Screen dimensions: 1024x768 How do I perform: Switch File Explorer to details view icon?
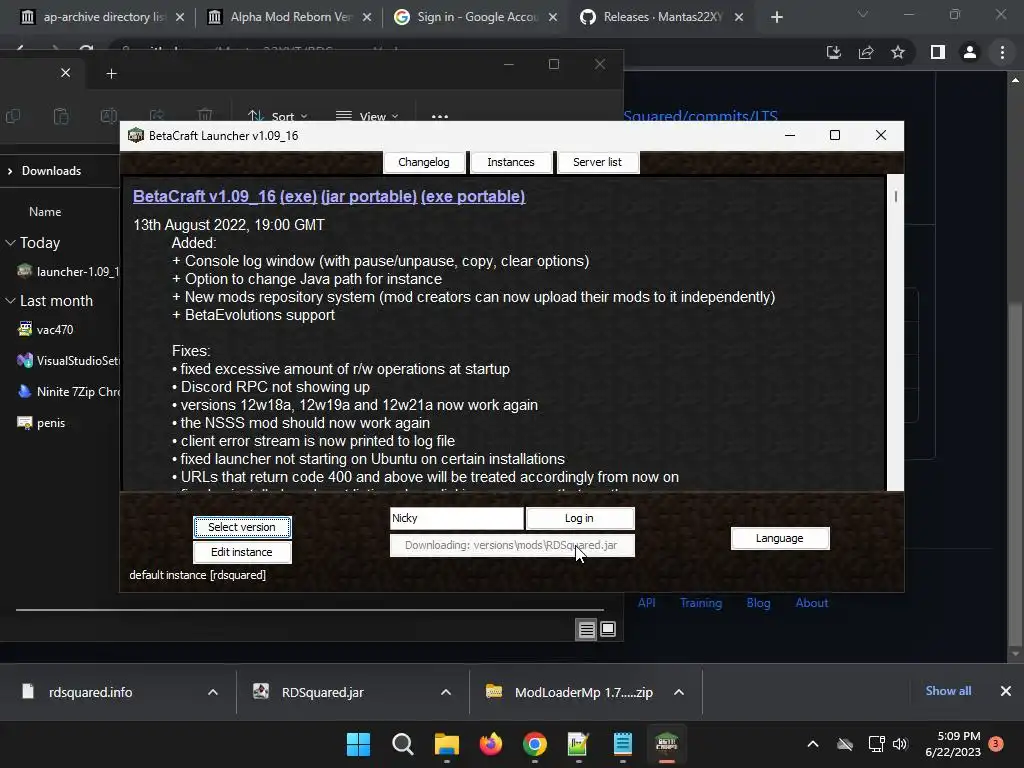(x=586, y=629)
